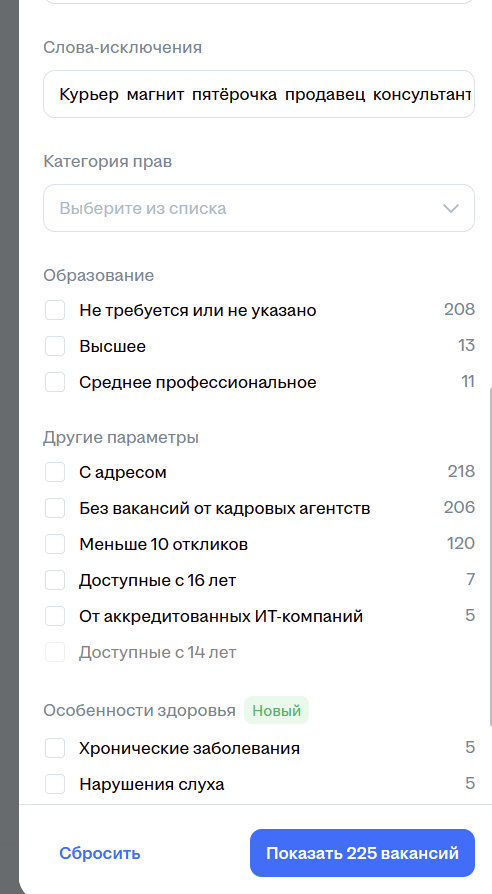
Task: Click the Сбросить reset link
Action: pyautogui.click(x=100, y=853)
